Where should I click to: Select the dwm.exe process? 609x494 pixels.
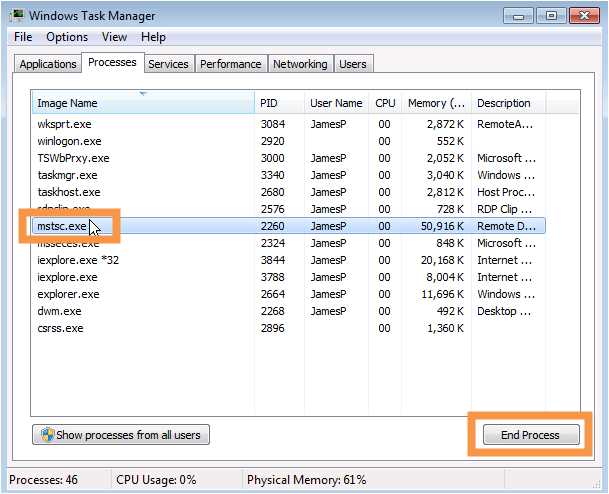[289, 311]
